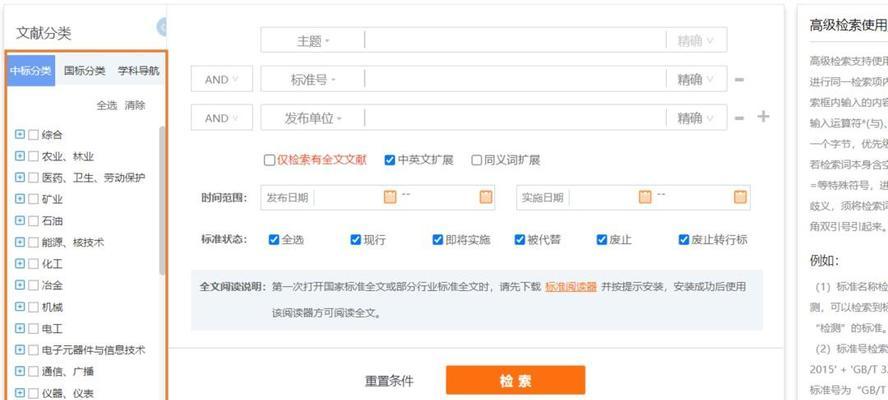Uncheck the 即将实施 status checkbox

[x=438, y=240]
